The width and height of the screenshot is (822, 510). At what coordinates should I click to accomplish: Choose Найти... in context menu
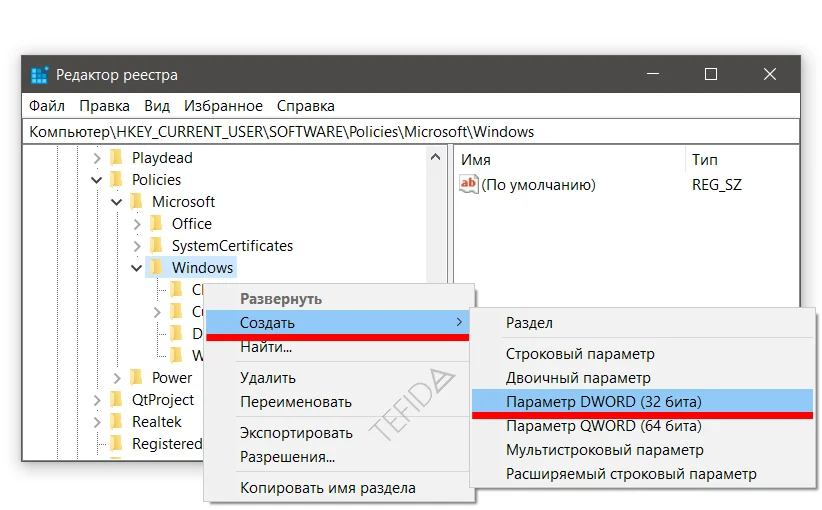point(340,348)
